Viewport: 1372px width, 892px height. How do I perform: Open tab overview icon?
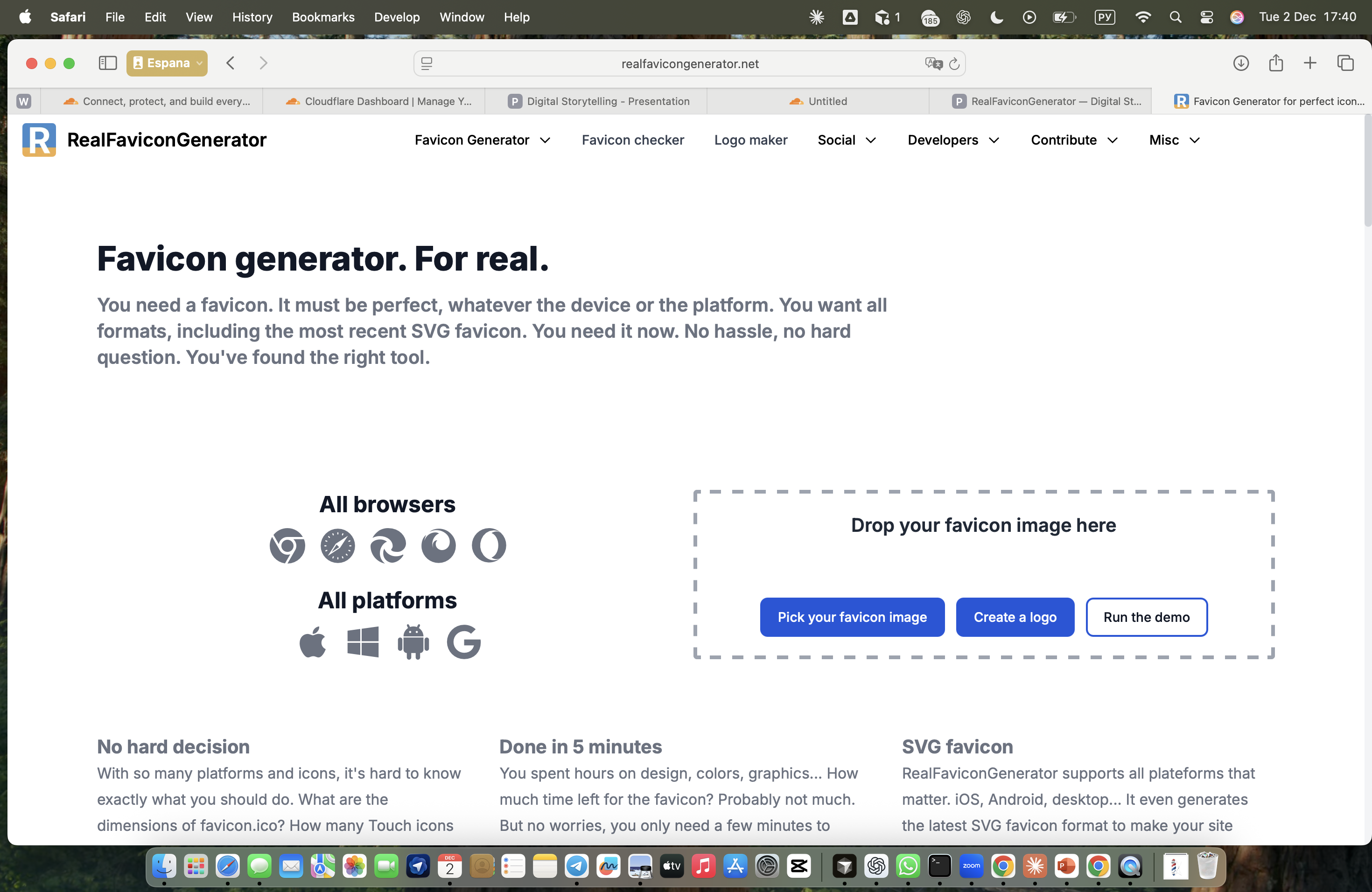1345,63
